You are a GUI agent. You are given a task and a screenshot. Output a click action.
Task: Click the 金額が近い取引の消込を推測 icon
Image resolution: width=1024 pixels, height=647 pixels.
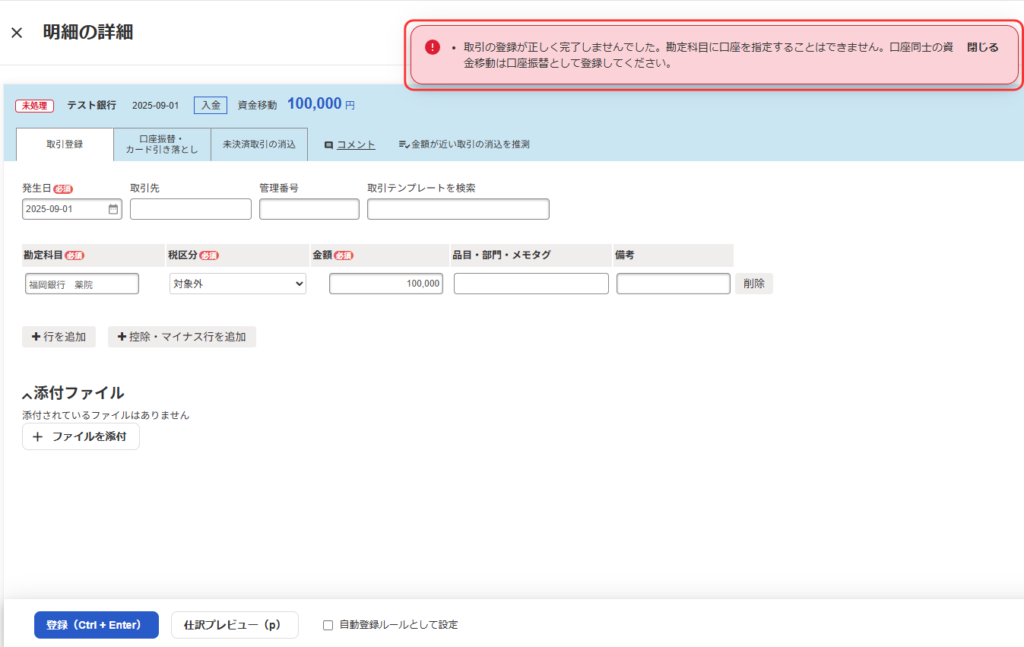tap(404, 145)
